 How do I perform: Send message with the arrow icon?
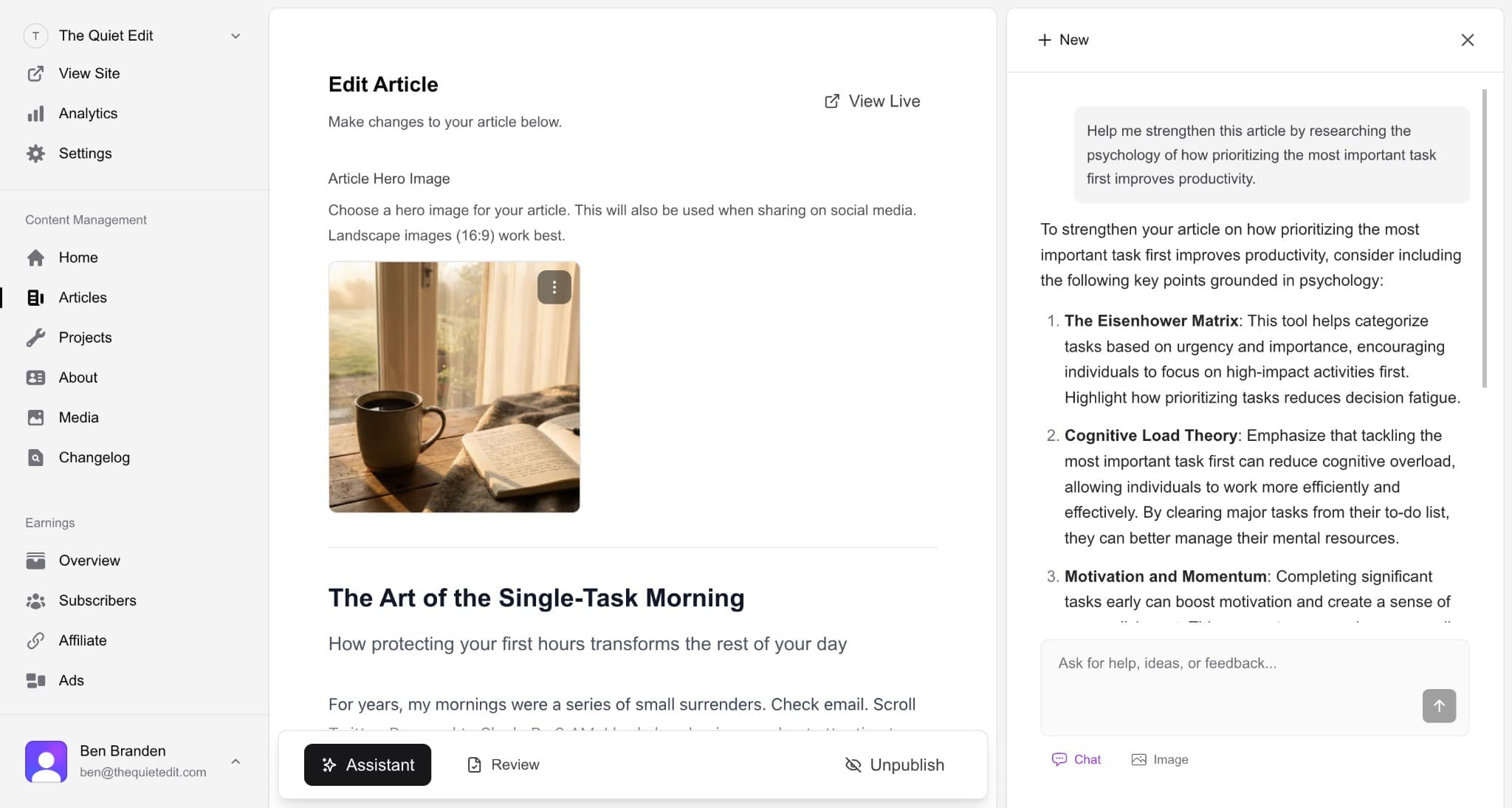pyautogui.click(x=1438, y=705)
